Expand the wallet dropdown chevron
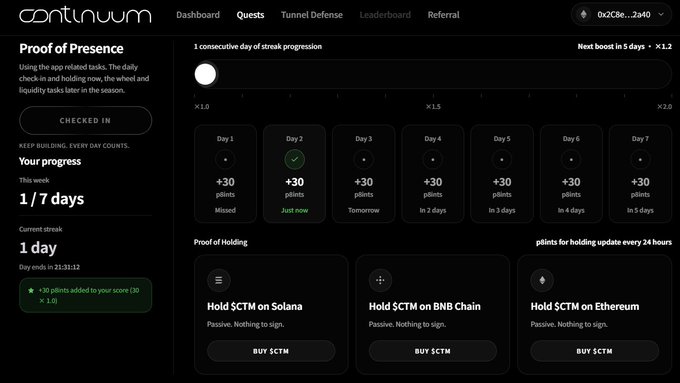Viewport: 680px width, 383px height. [661, 14]
